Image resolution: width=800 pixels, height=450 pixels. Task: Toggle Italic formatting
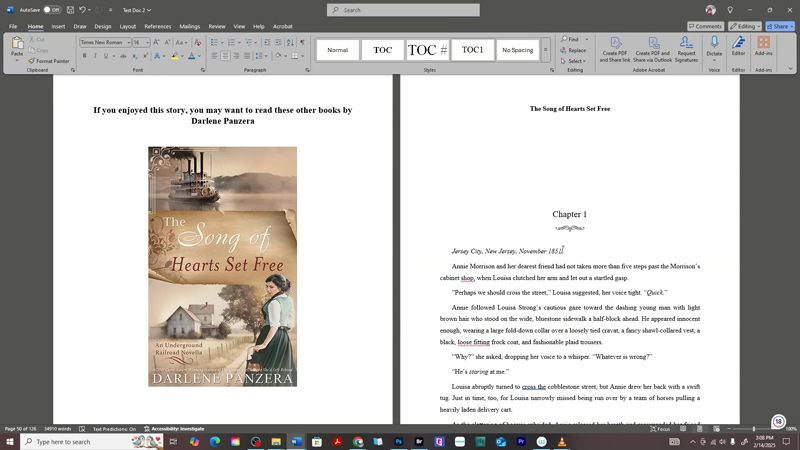click(x=95, y=56)
